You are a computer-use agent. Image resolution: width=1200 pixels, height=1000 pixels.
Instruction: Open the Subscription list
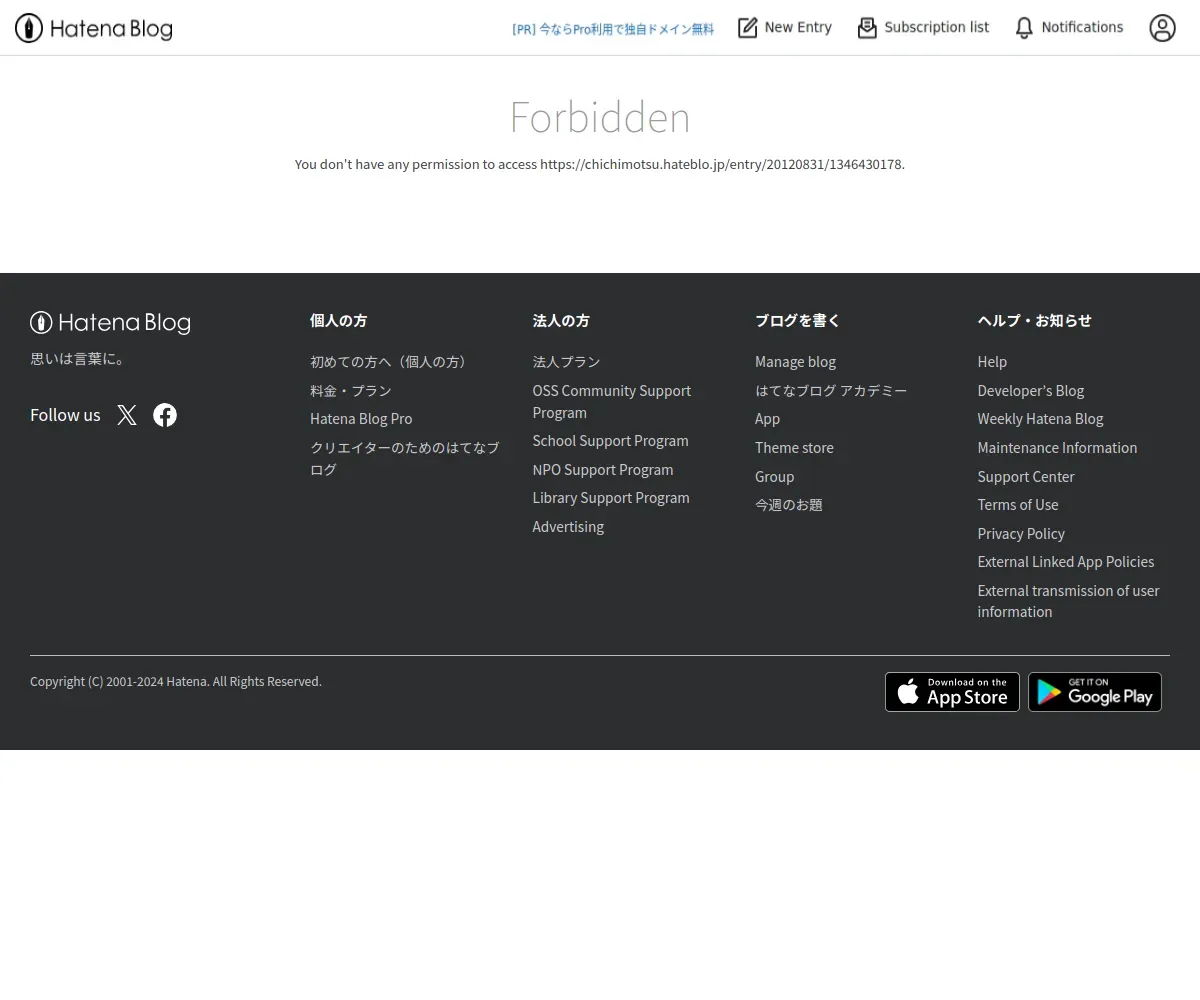pos(923,28)
